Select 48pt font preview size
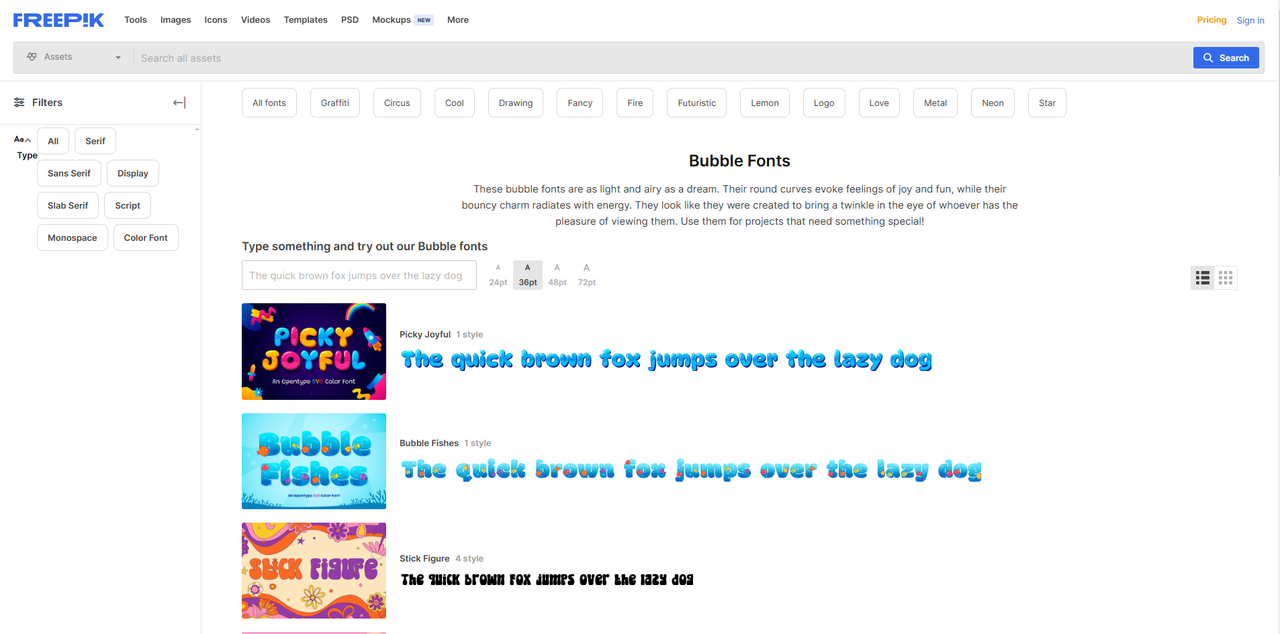Image resolution: width=1280 pixels, height=634 pixels. 557,275
